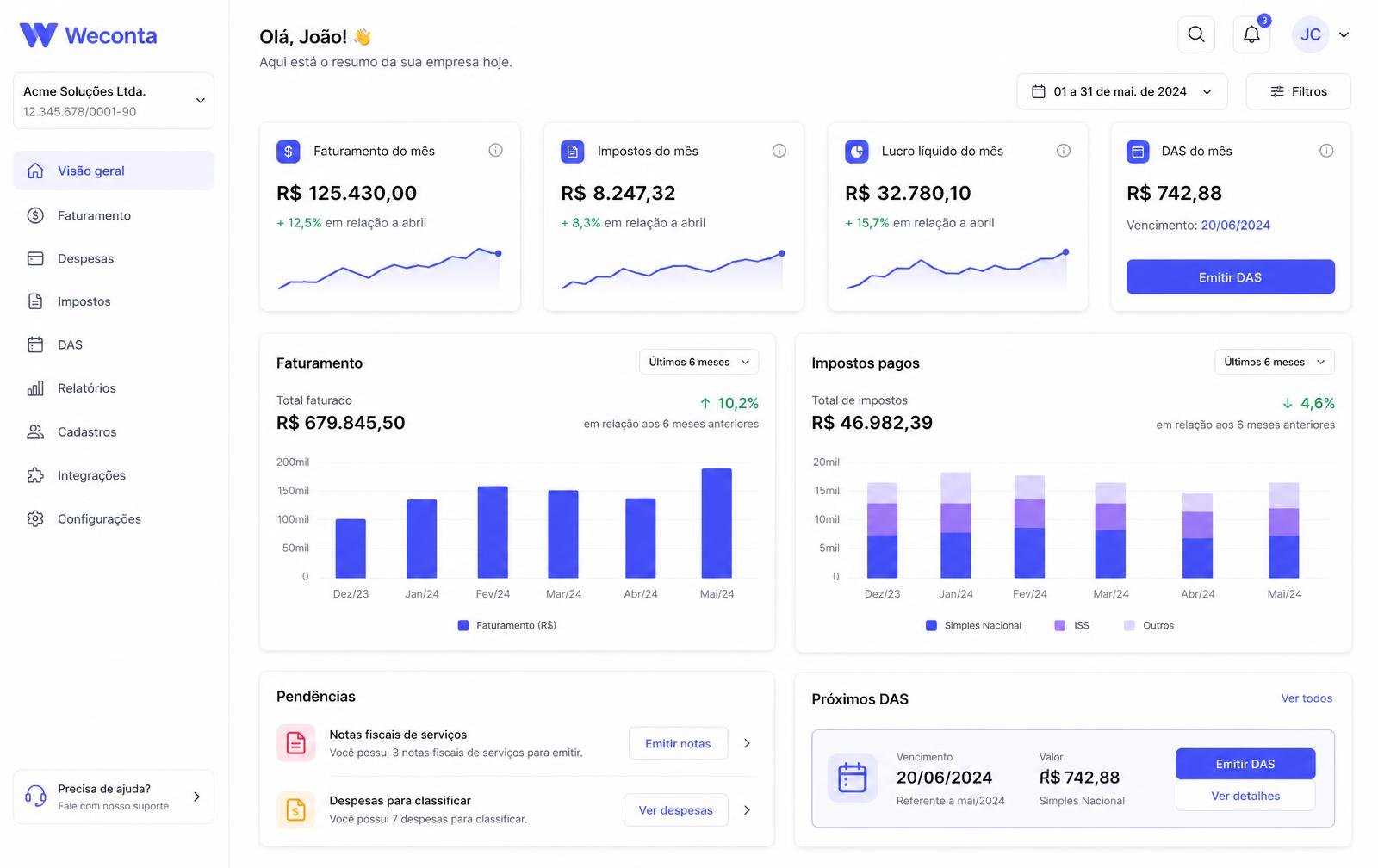The image size is (1378, 868).
Task: Click headset support icon in help box
Action: pyautogui.click(x=35, y=796)
